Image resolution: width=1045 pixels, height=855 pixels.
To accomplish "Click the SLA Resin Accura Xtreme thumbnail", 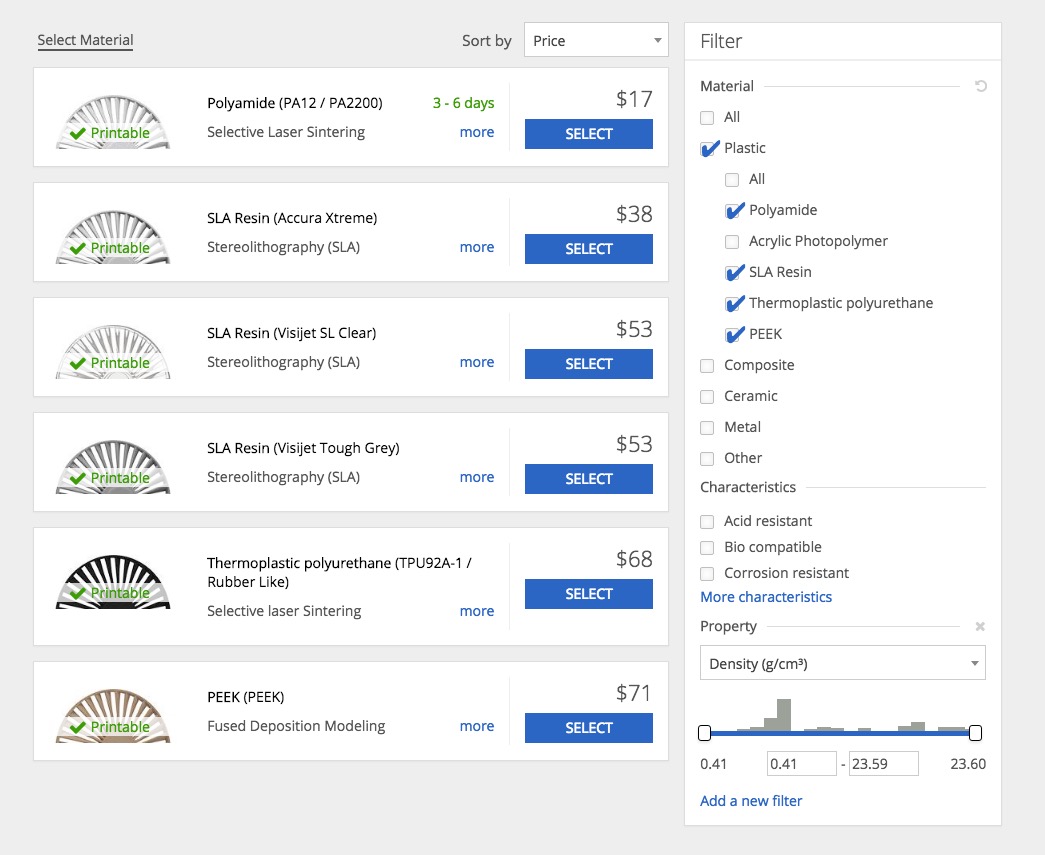I will point(112,237).
